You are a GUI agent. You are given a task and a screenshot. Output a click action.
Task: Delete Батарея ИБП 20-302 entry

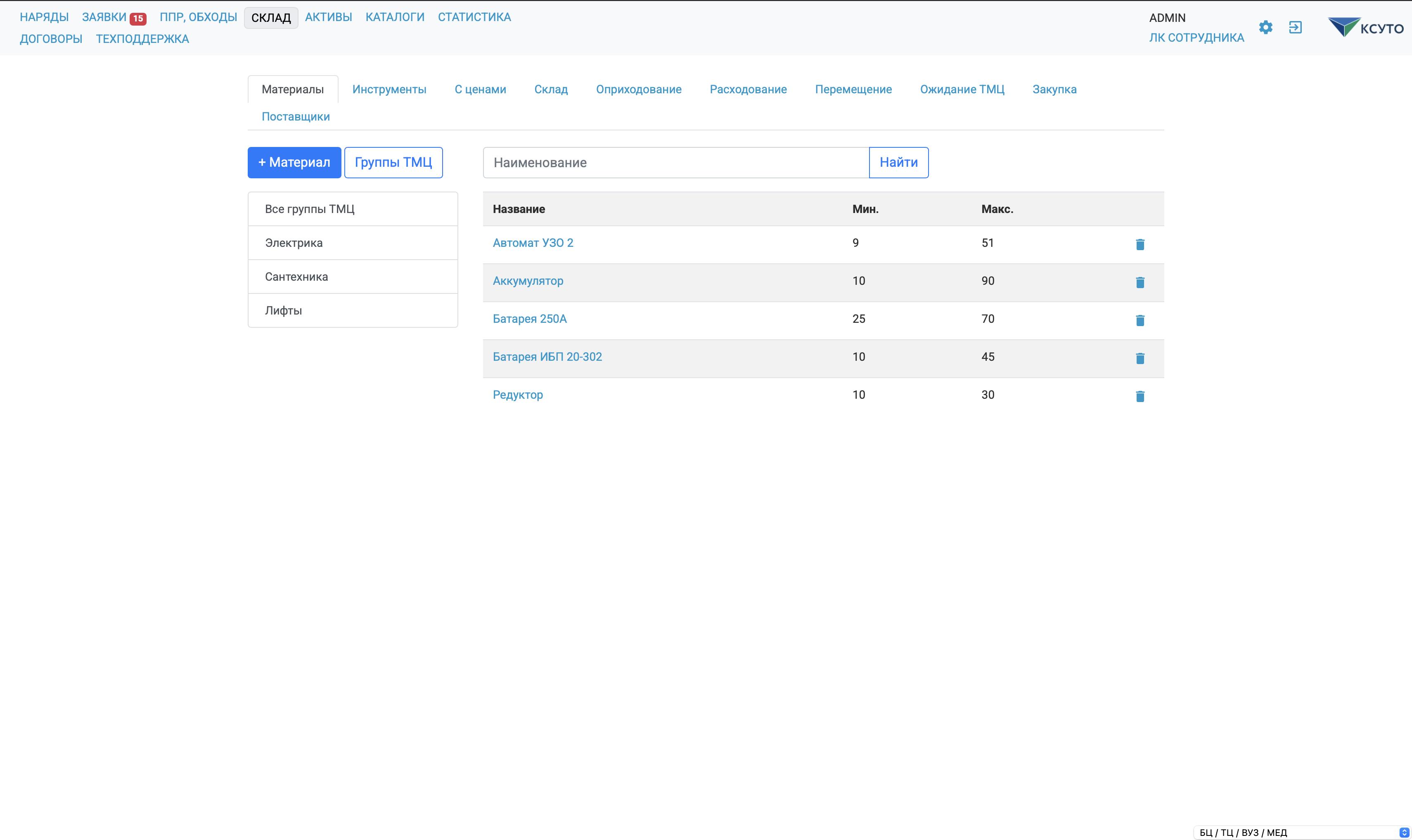click(x=1140, y=358)
